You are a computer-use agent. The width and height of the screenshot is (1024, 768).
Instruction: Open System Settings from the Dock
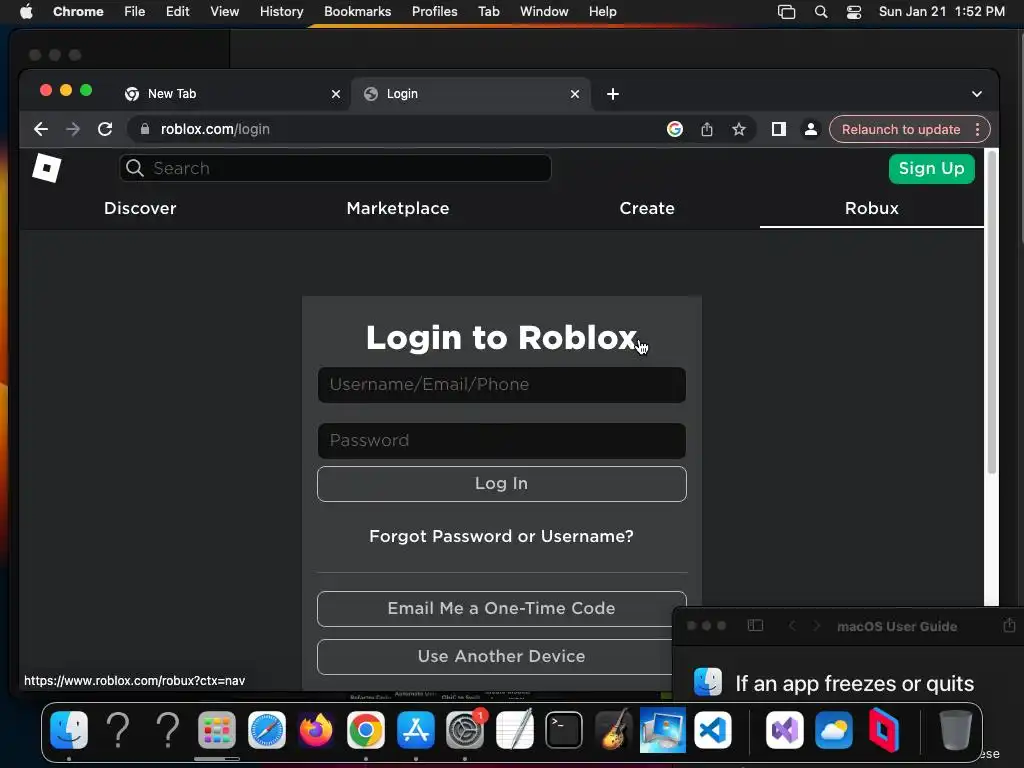[x=465, y=730]
